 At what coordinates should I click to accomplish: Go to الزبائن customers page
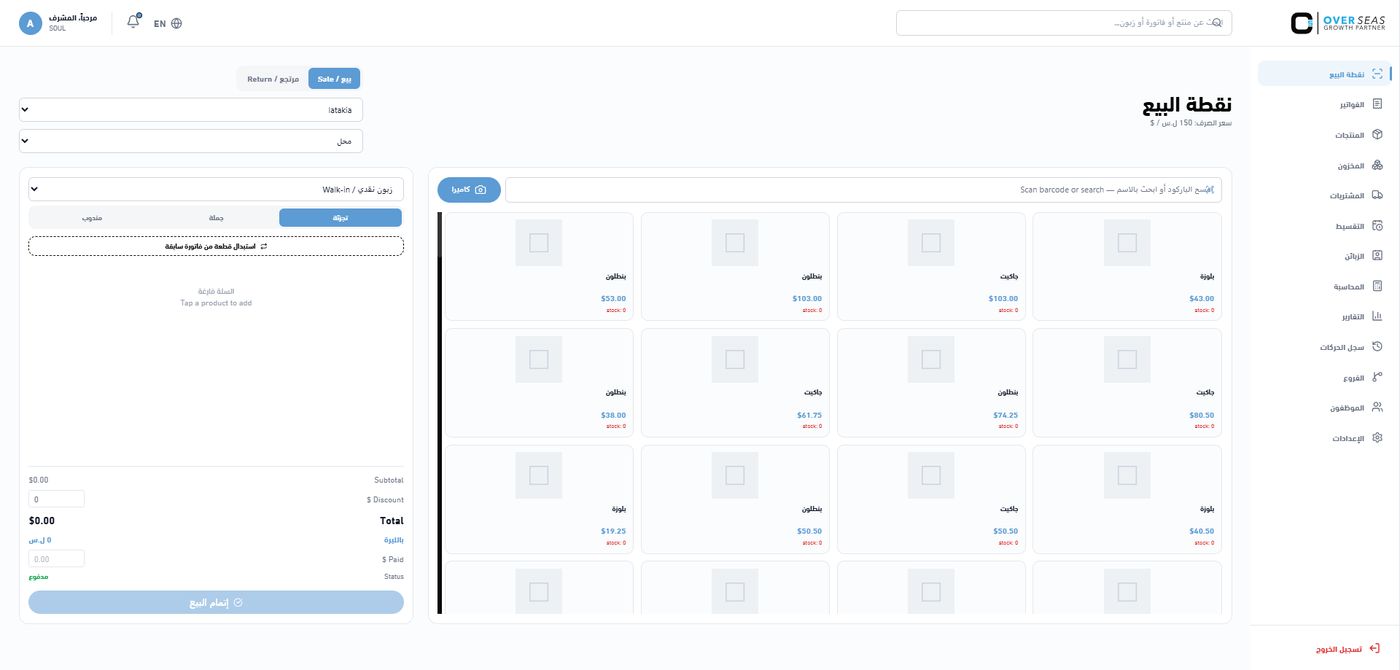click(1324, 256)
